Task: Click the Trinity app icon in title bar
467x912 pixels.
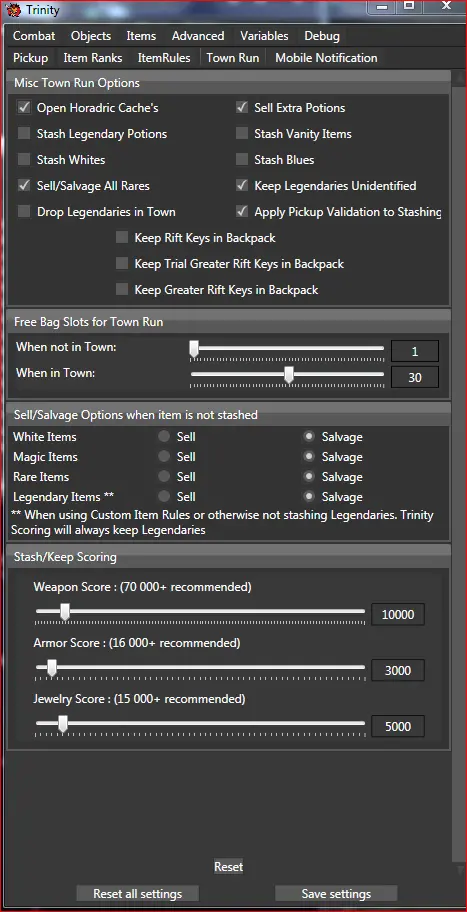Action: click(13, 9)
